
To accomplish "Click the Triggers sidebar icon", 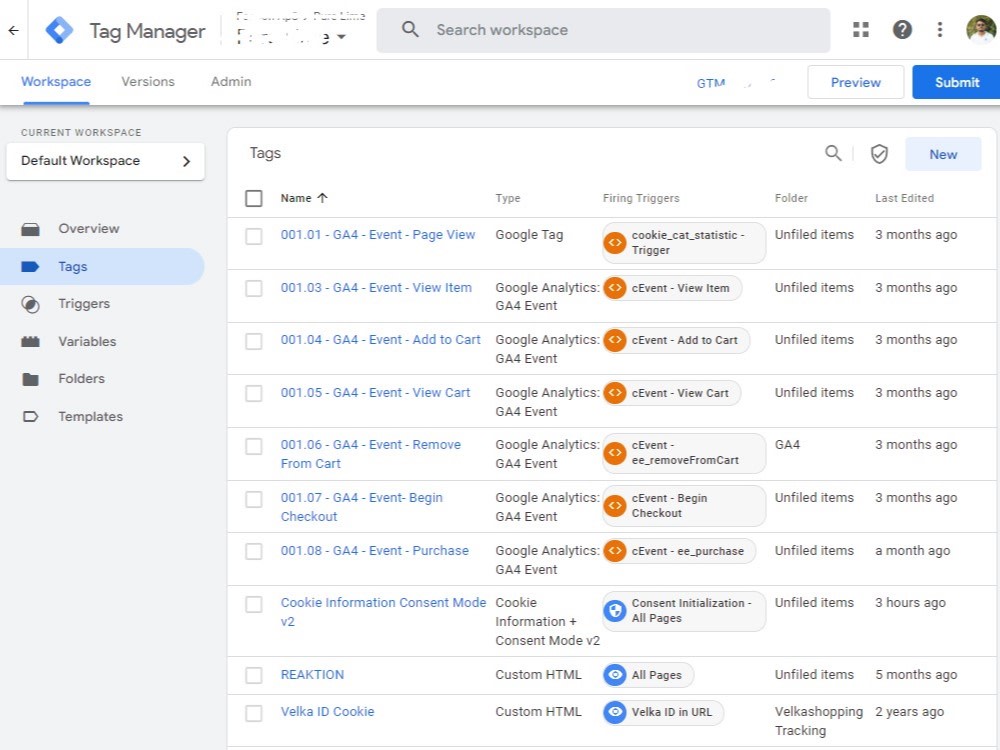I will pyautogui.click(x=30, y=304).
